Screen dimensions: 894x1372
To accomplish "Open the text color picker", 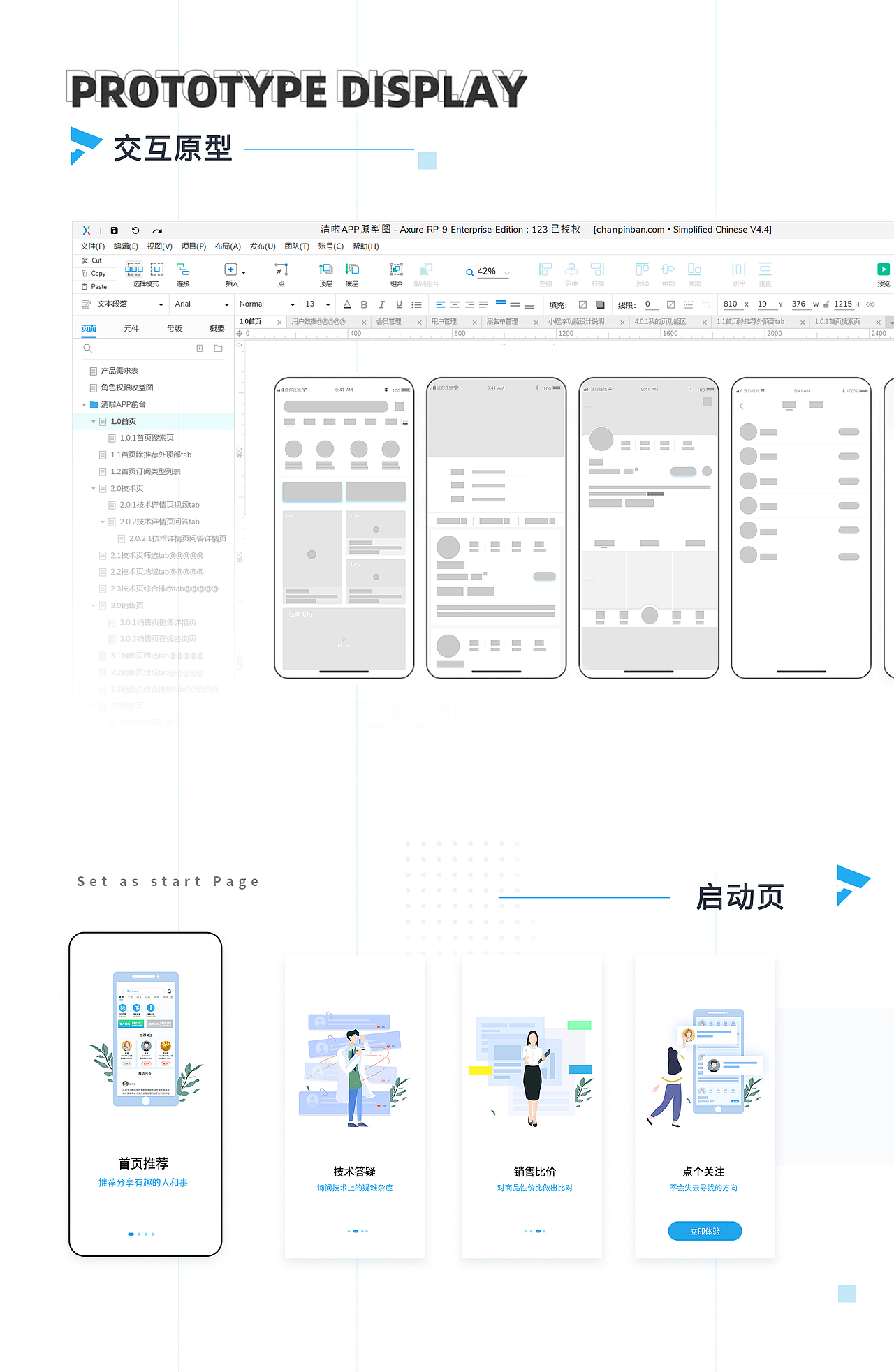I will 347,304.
